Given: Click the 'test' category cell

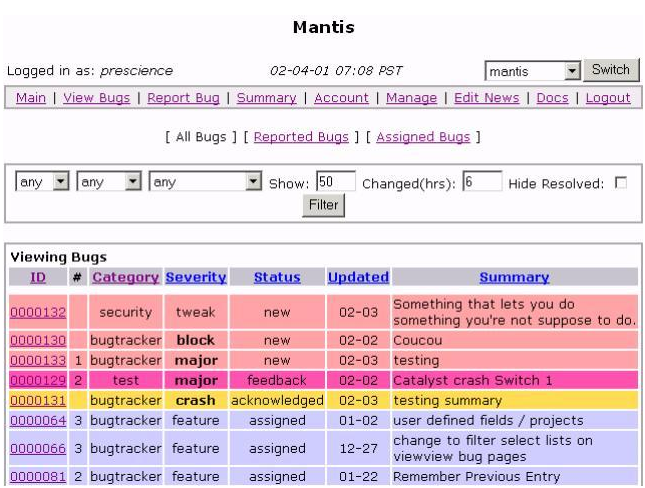Looking at the screenshot, I should pos(125,381).
